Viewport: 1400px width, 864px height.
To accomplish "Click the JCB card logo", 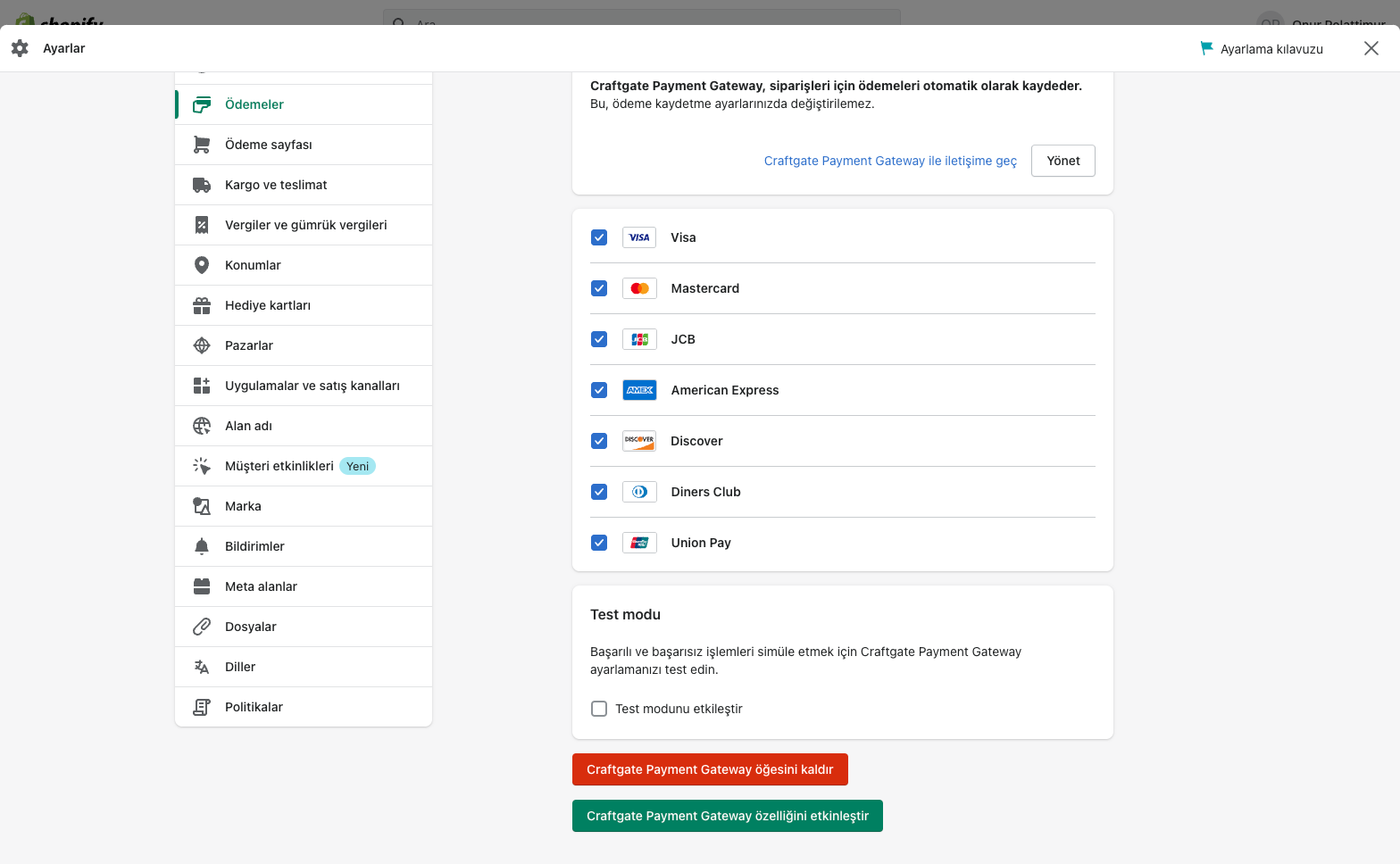I will click(639, 339).
